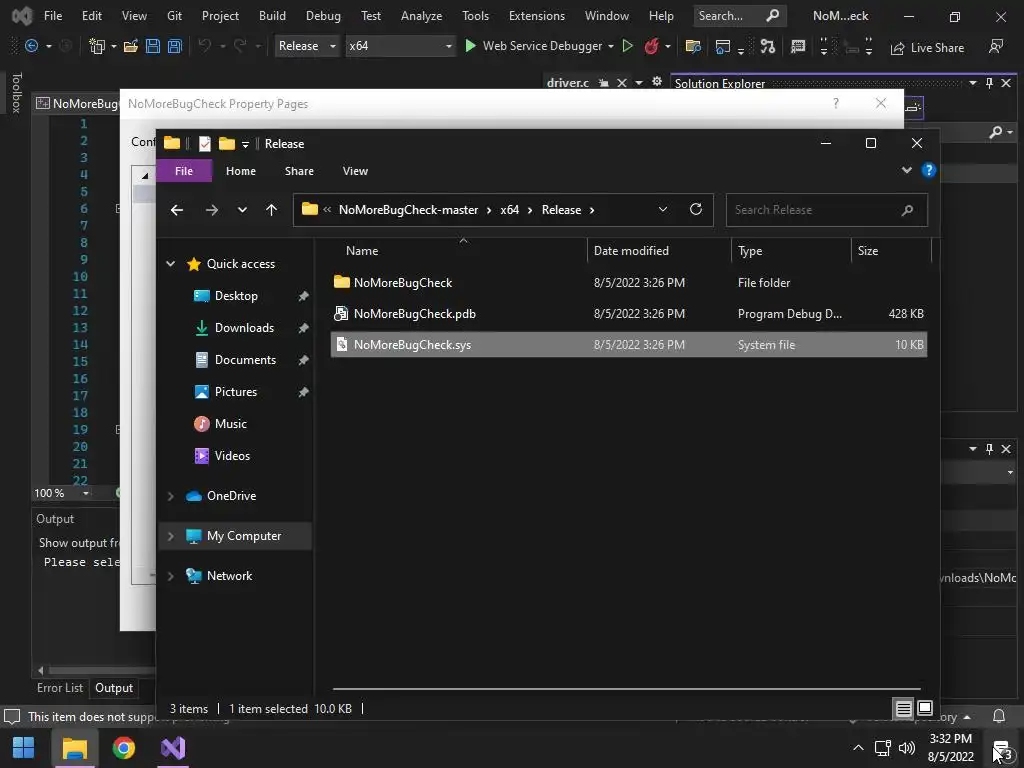Open the x64 platform dropdown

pos(399,46)
